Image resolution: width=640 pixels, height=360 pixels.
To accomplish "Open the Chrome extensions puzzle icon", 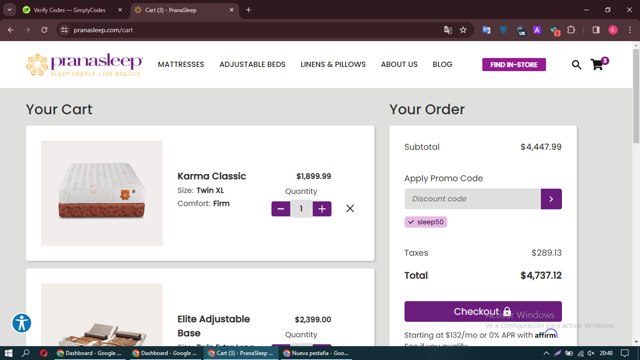I will tap(571, 30).
